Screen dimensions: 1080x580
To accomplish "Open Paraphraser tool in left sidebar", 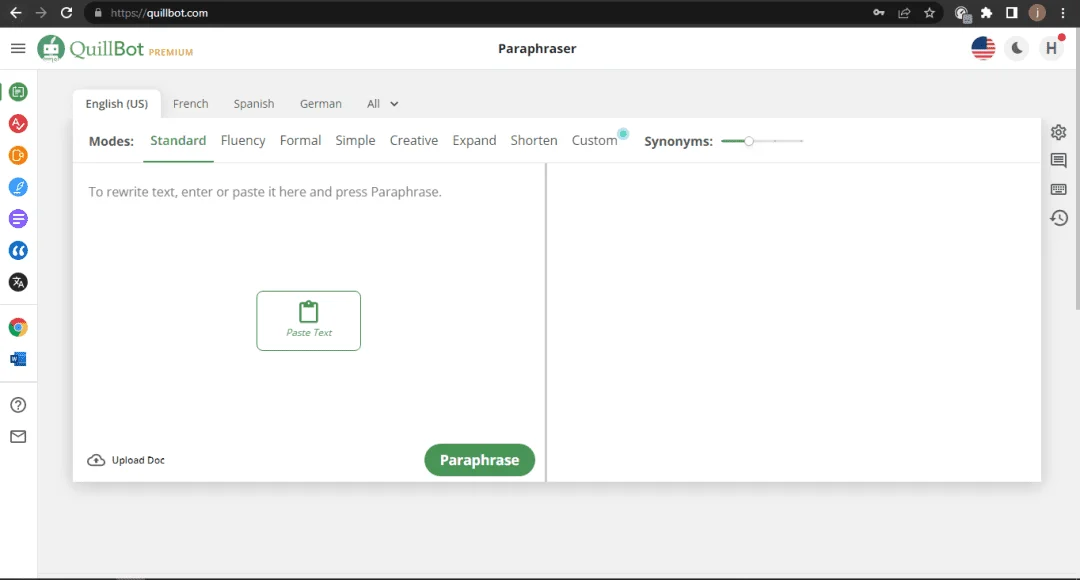I will [x=19, y=92].
